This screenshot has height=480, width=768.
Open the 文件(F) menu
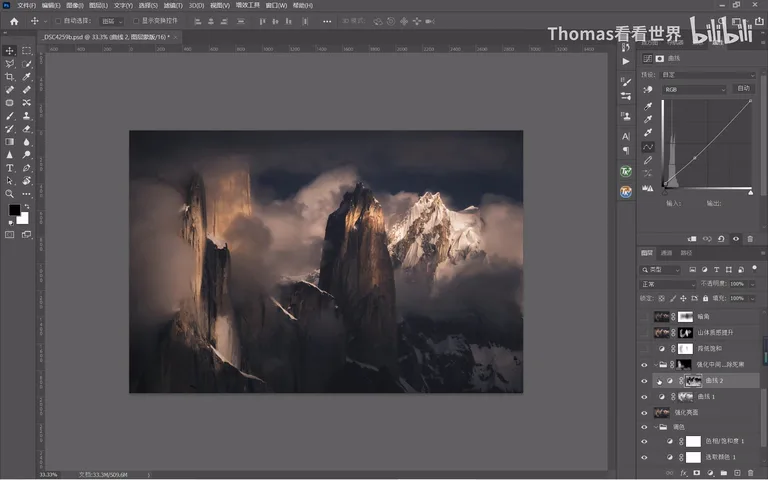[x=26, y=5]
